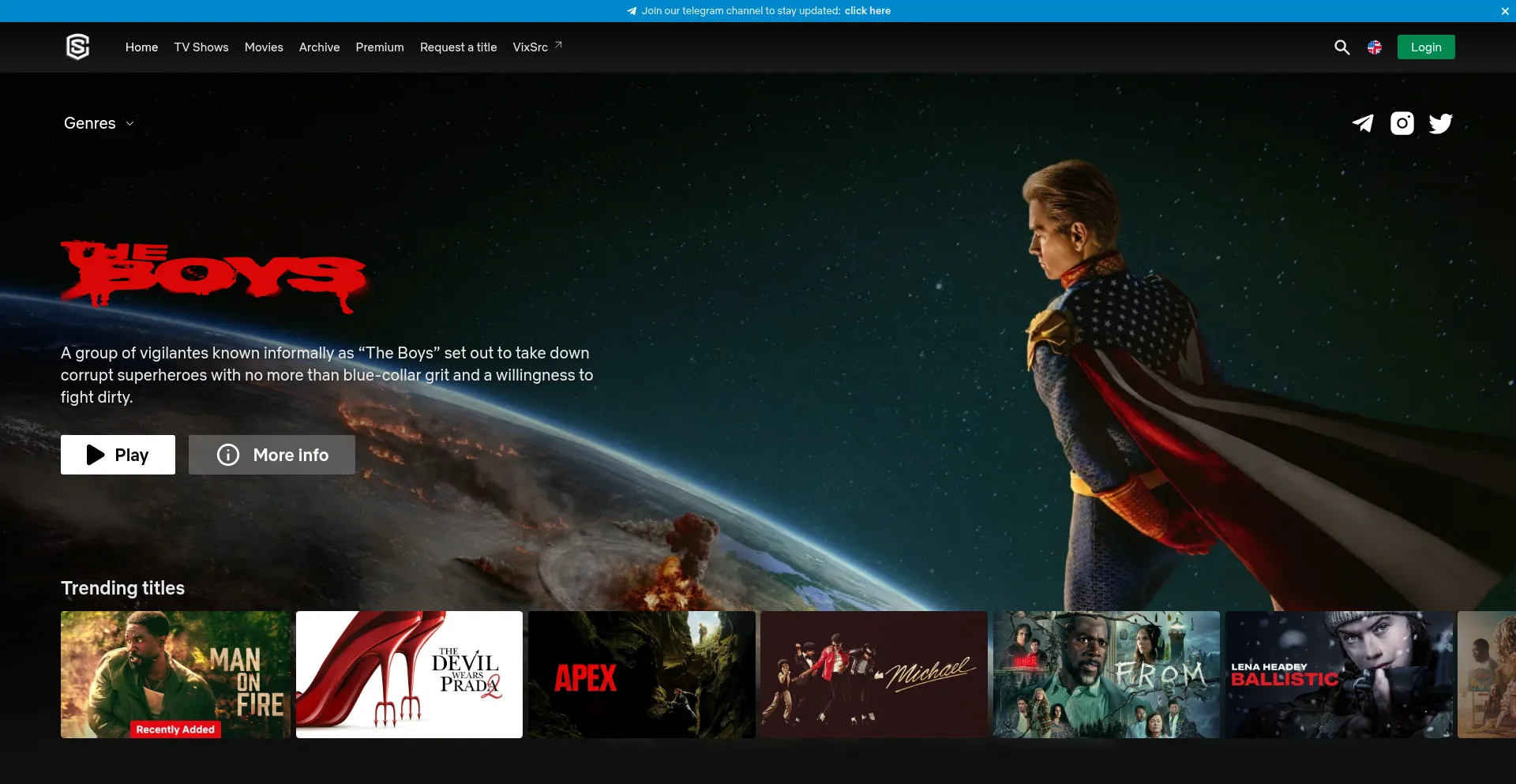Open the Man on Fire thumbnail
This screenshot has height=784, width=1516.
[x=175, y=675]
